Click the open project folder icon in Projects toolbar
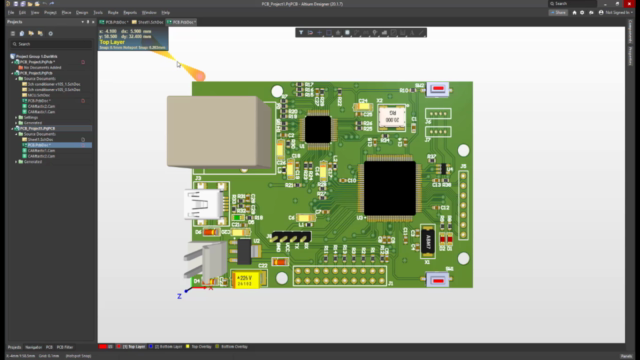640x360 pixels. click(31, 33)
